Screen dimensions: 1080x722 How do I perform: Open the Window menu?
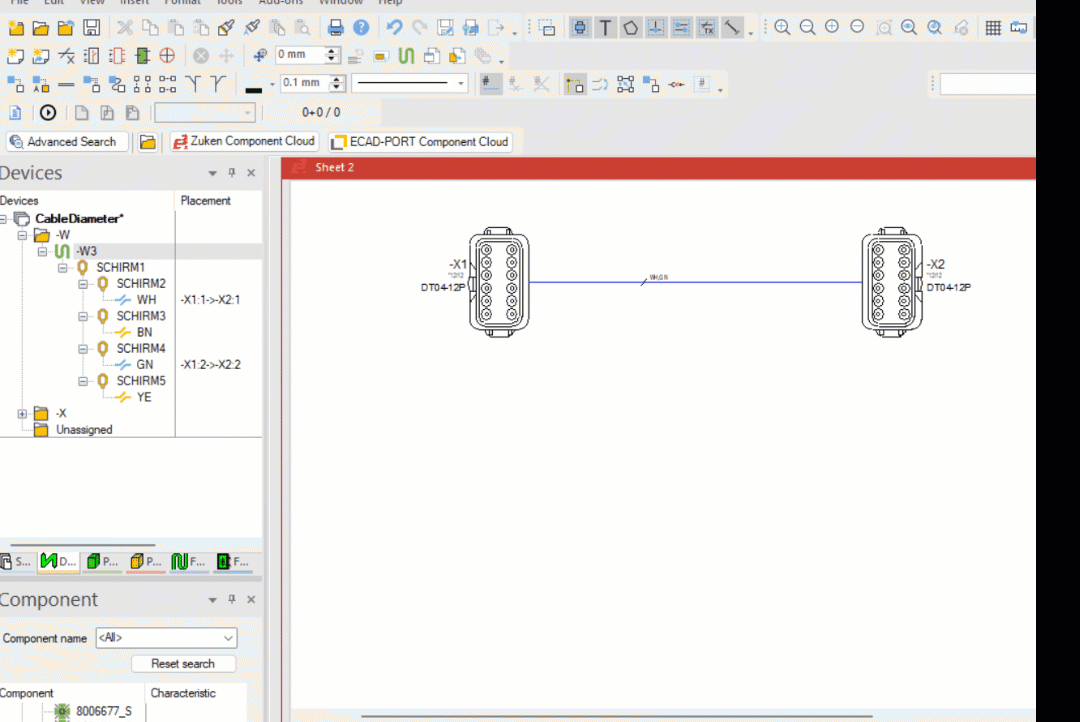[340, 3]
